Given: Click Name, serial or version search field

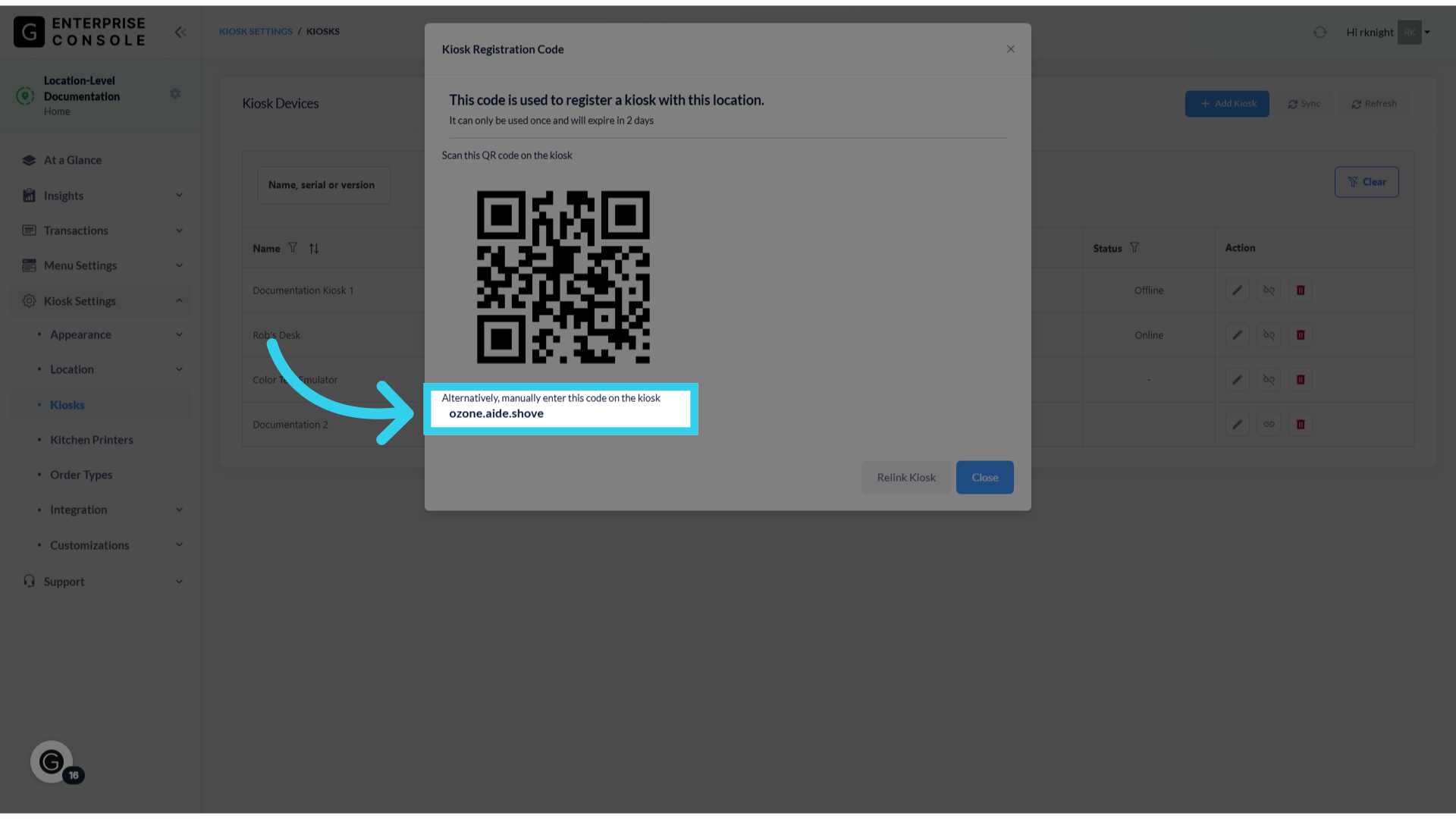Looking at the screenshot, I should pos(324,185).
